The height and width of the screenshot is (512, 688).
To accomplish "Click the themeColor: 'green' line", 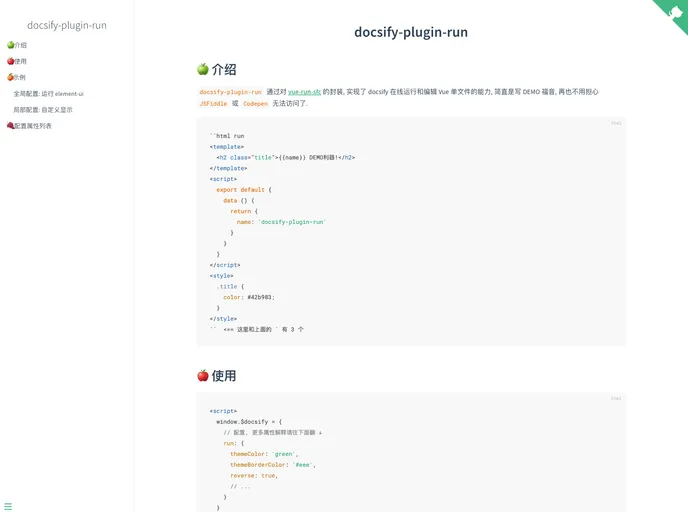I will click(264, 454).
